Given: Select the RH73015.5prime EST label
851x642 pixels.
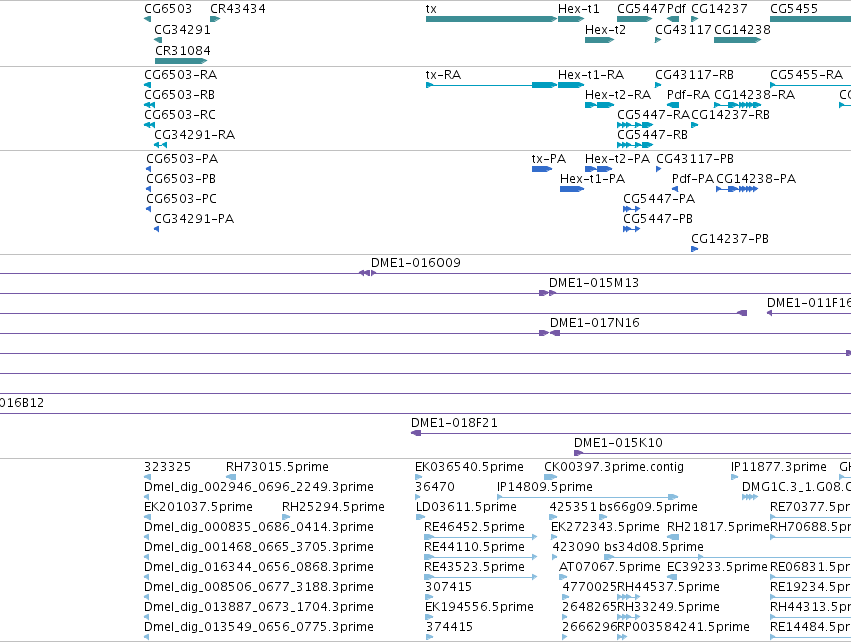Looking at the screenshot, I should pyautogui.click(x=277, y=467).
